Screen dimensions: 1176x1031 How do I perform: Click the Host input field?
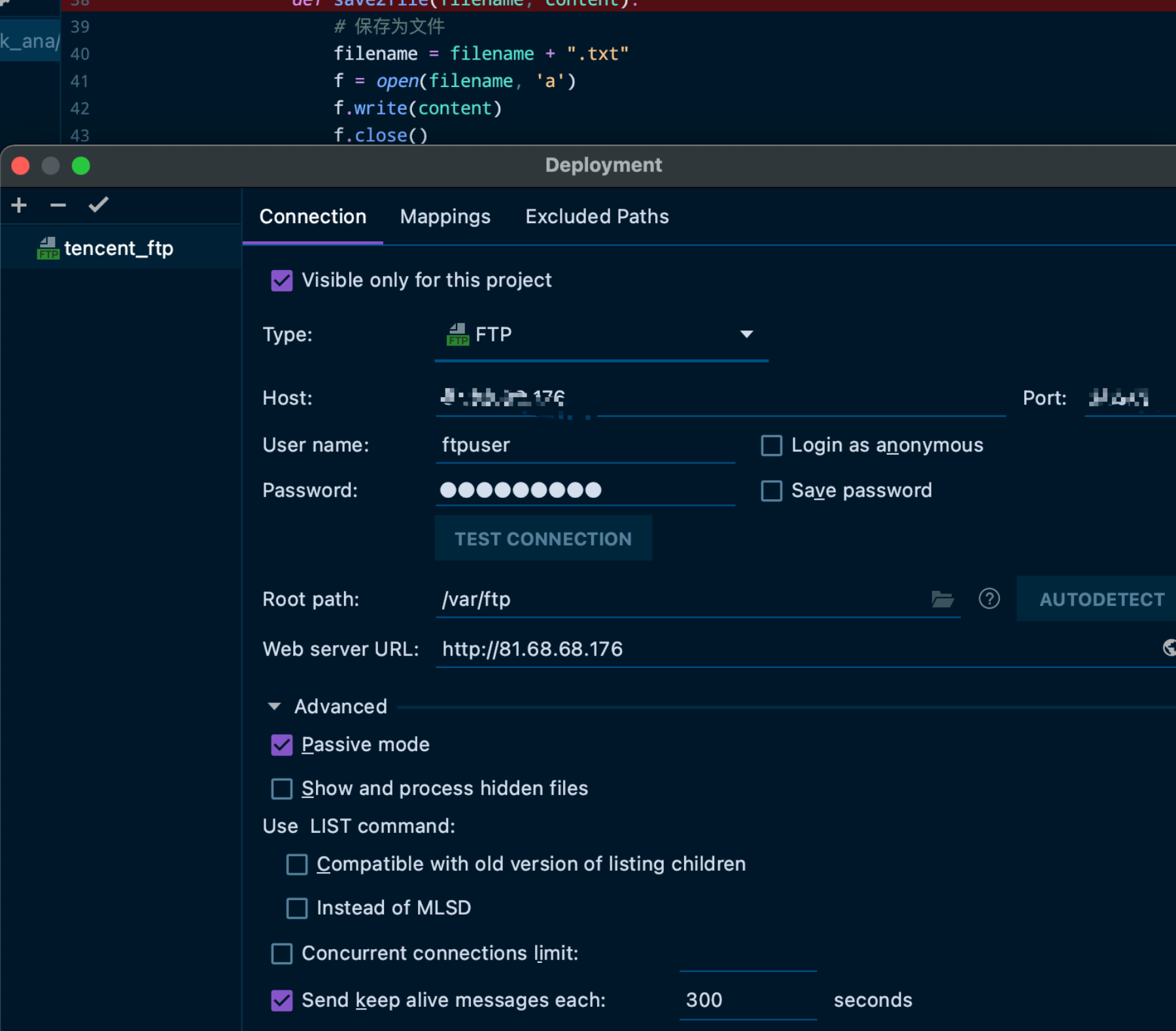(719, 398)
